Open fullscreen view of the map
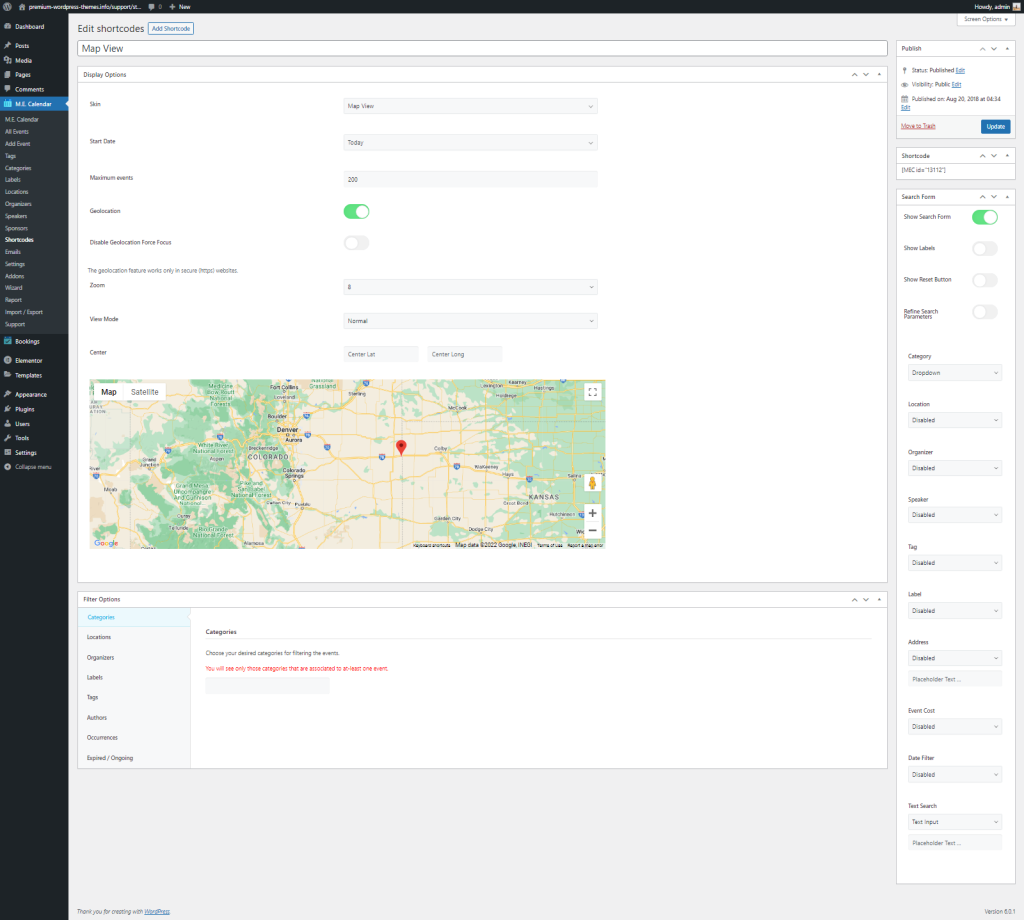Screen dimensions: 1024x920 [x=592, y=391]
